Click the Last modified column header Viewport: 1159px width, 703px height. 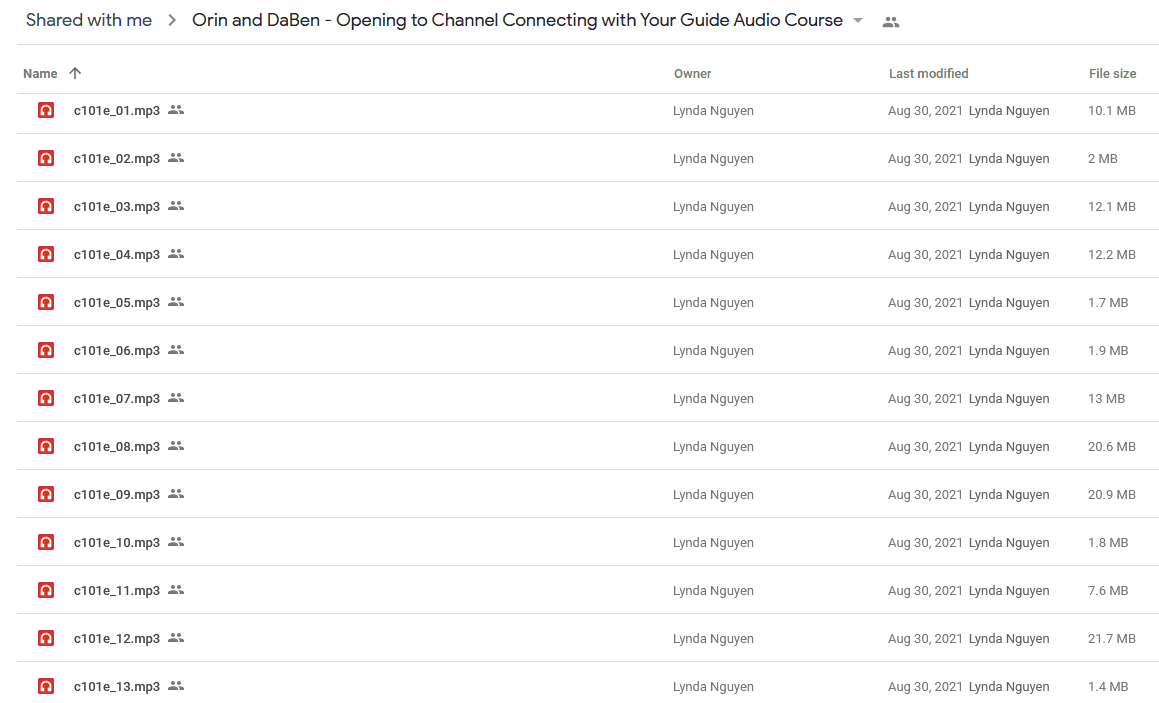coord(928,74)
